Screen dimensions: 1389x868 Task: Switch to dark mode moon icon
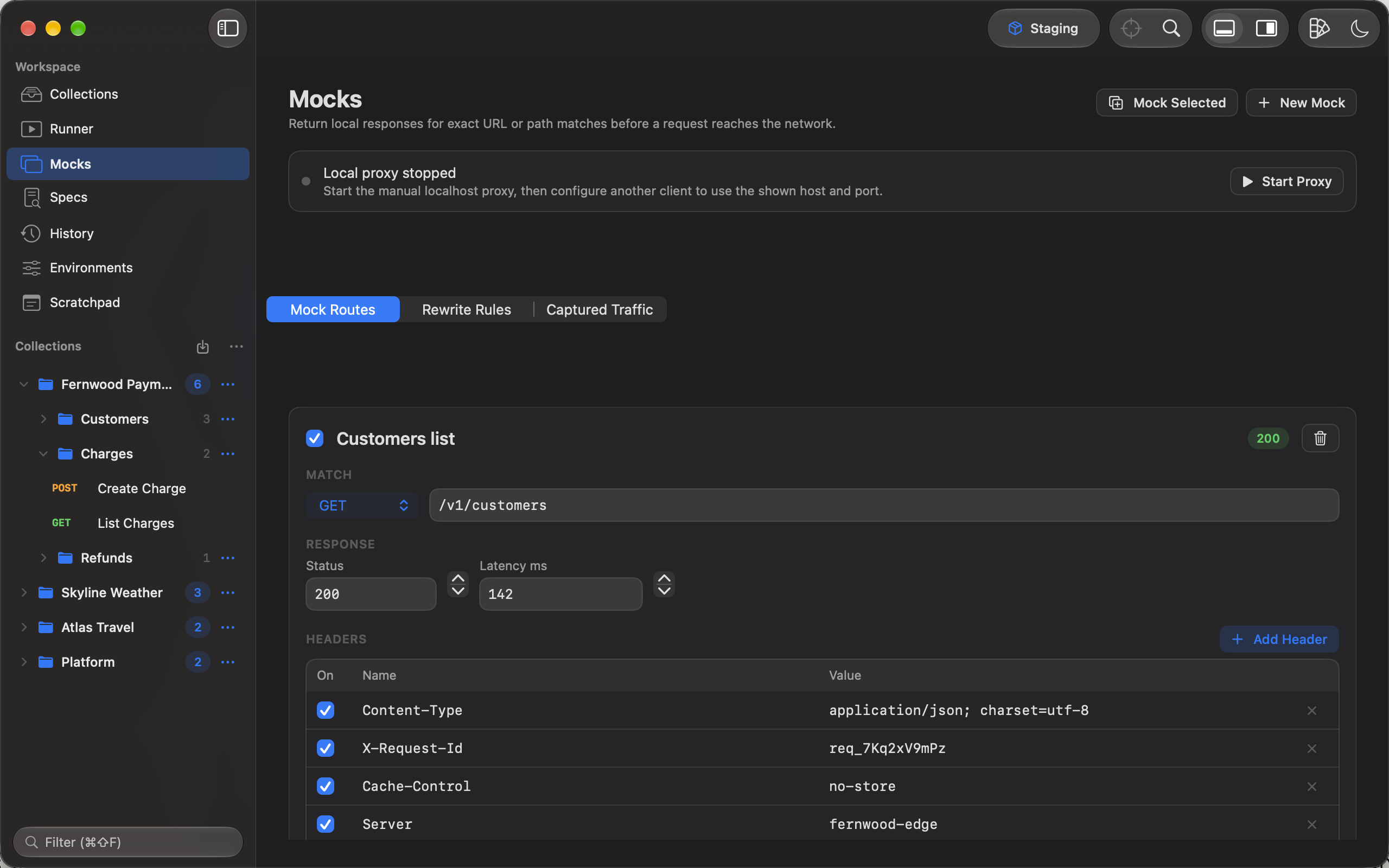coord(1360,28)
